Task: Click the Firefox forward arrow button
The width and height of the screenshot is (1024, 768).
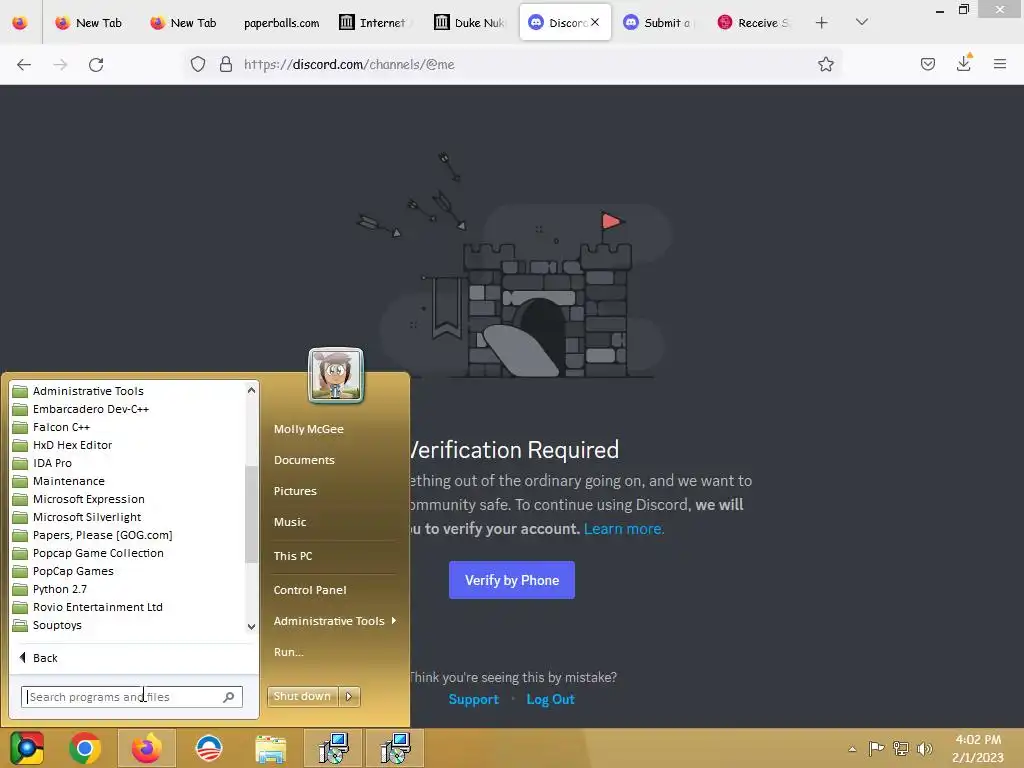Action: (60, 65)
